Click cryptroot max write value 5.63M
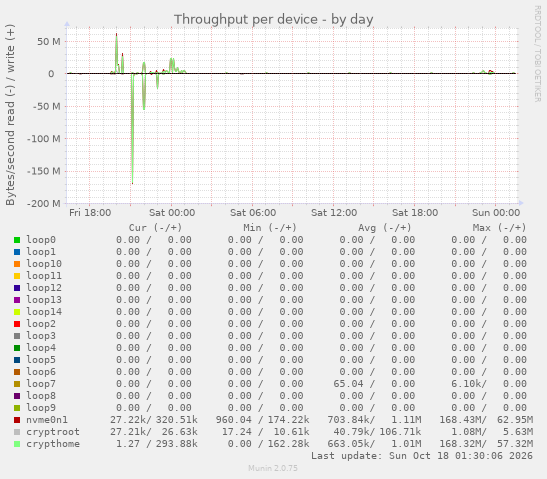The image size is (547, 479). pos(518,432)
